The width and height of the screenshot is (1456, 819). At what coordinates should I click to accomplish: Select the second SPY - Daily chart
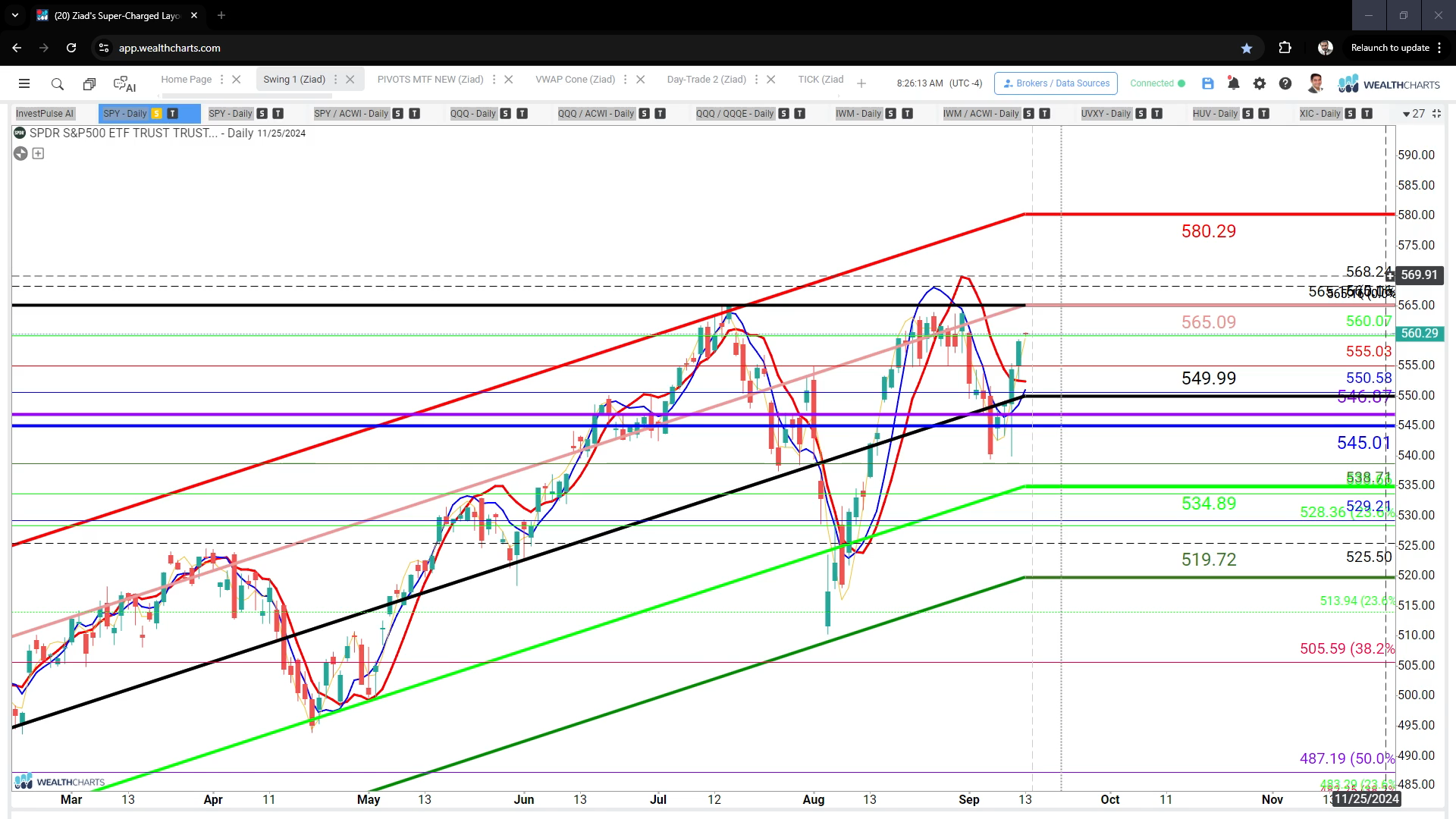(231, 114)
